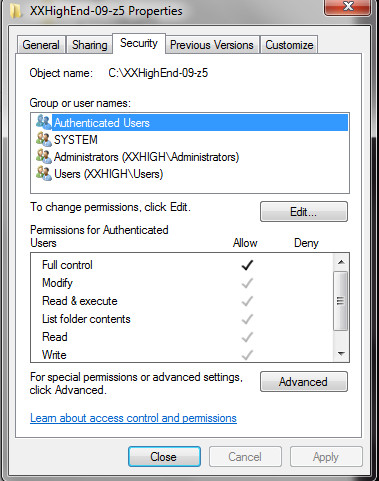379x481 pixels.
Task: Click Full control Allow checkmark
Action: tap(247, 265)
